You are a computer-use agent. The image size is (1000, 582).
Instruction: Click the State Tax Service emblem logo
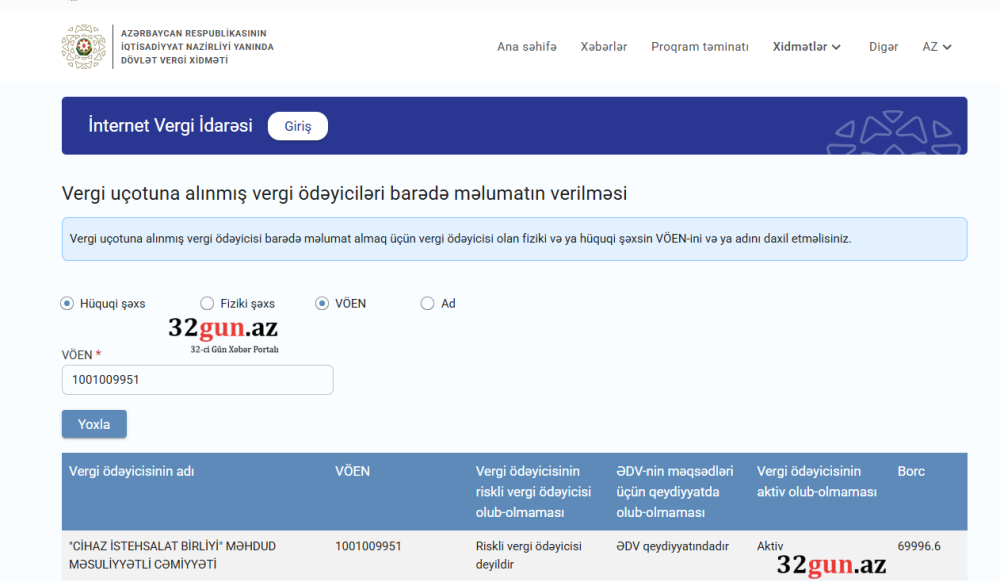click(84, 45)
